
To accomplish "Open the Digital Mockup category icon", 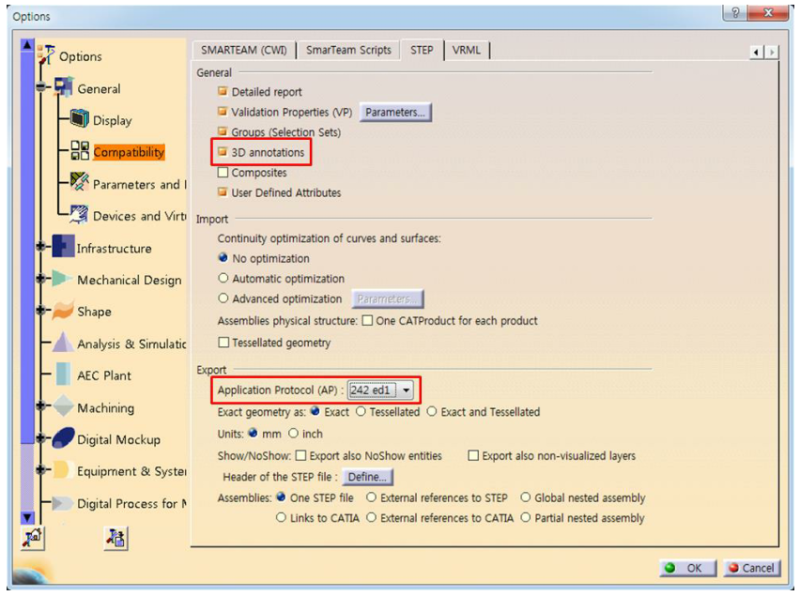I will click(60, 440).
